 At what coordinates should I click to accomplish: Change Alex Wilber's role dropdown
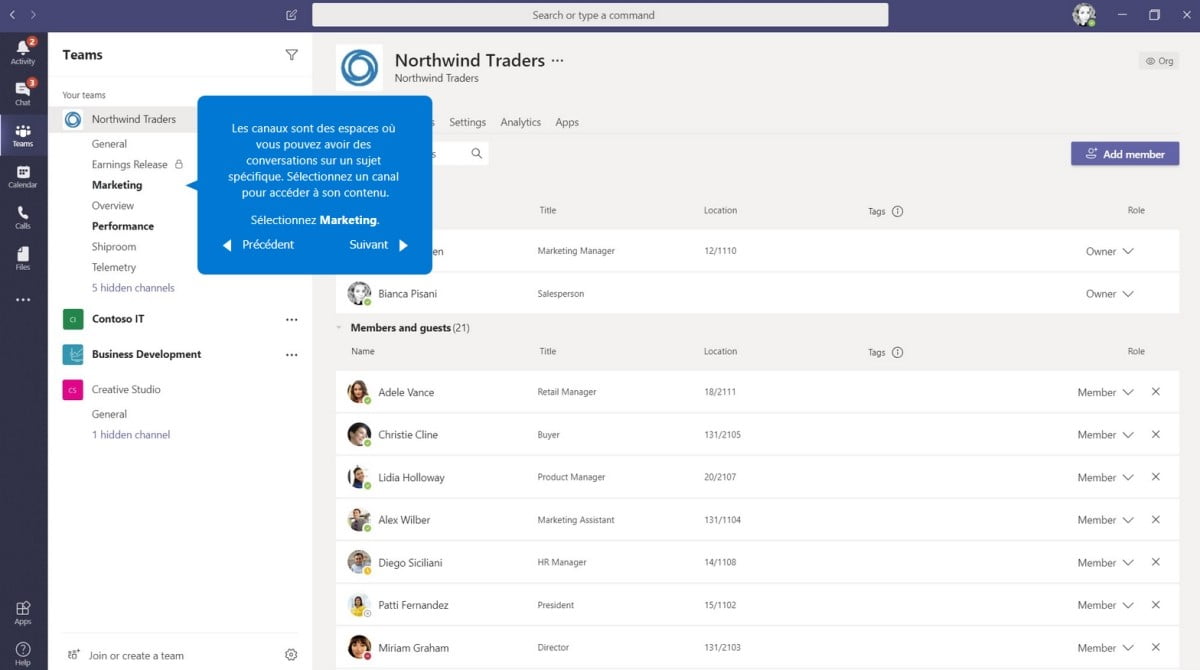(1106, 520)
